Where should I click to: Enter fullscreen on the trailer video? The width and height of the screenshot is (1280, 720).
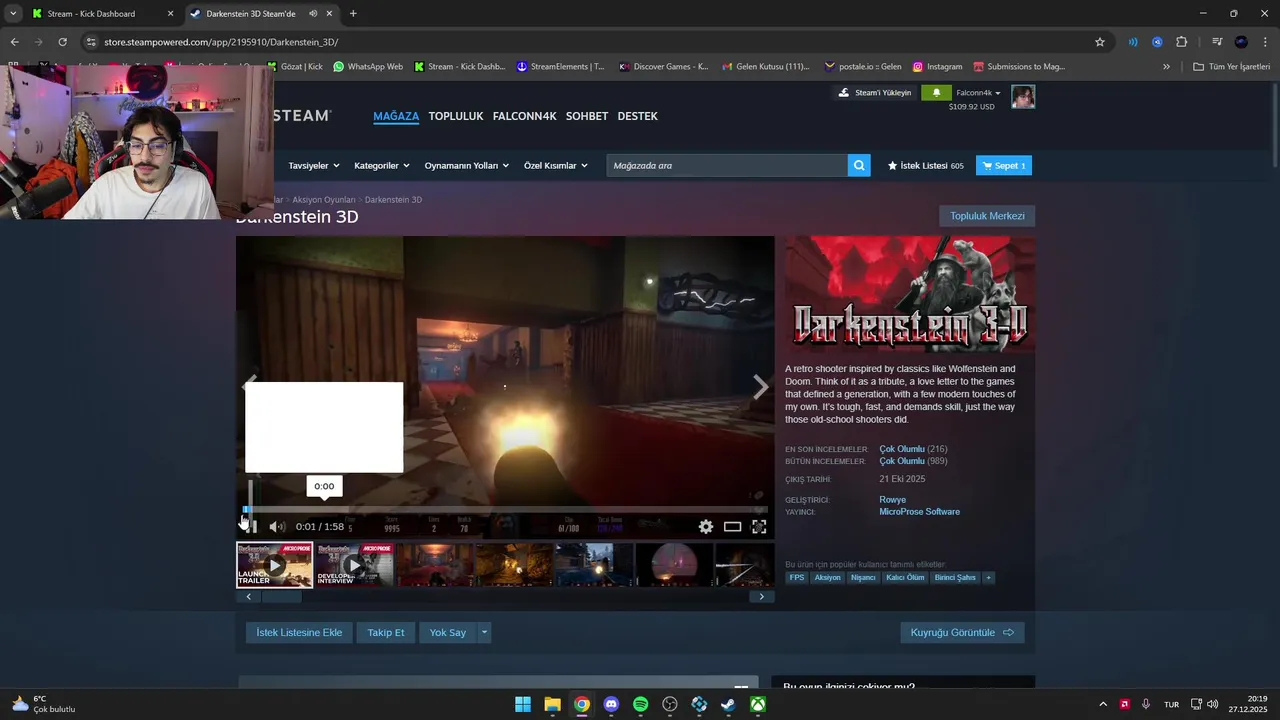coord(759,526)
